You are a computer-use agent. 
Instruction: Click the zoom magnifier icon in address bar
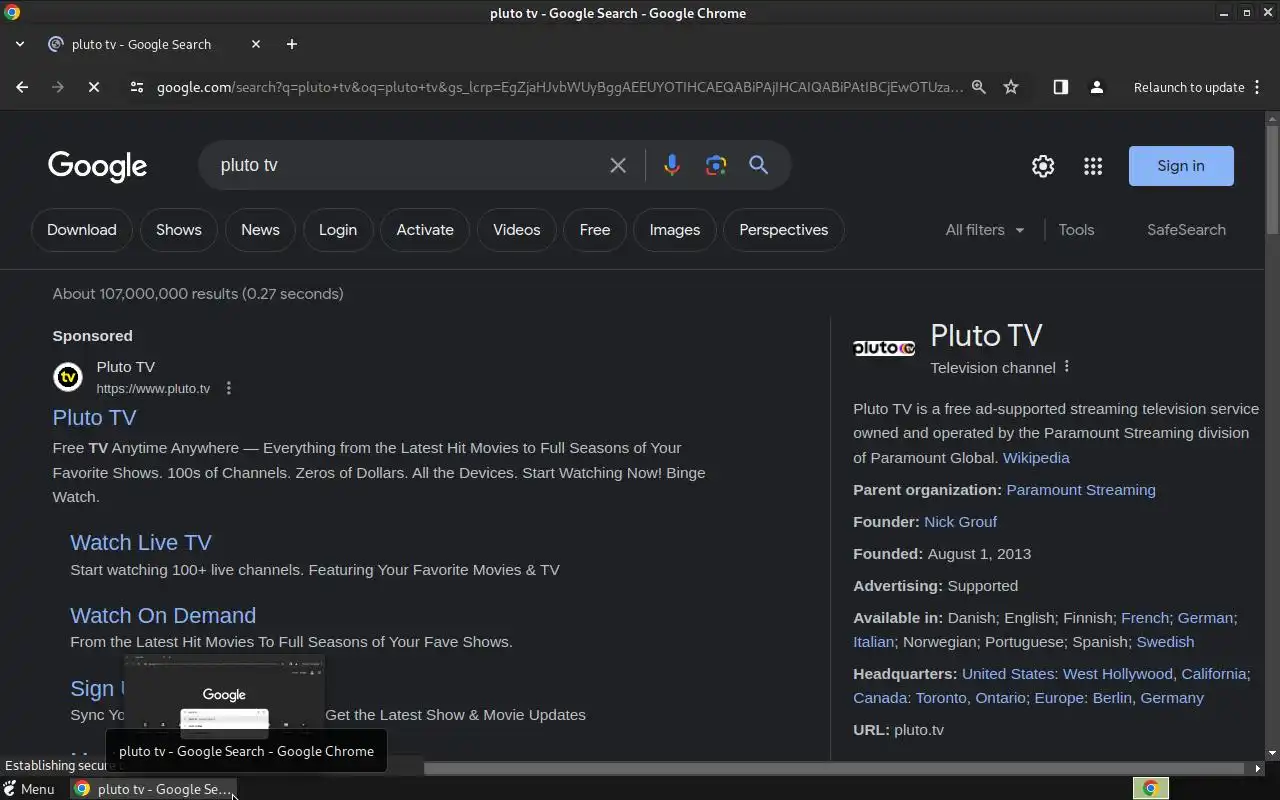tap(979, 87)
